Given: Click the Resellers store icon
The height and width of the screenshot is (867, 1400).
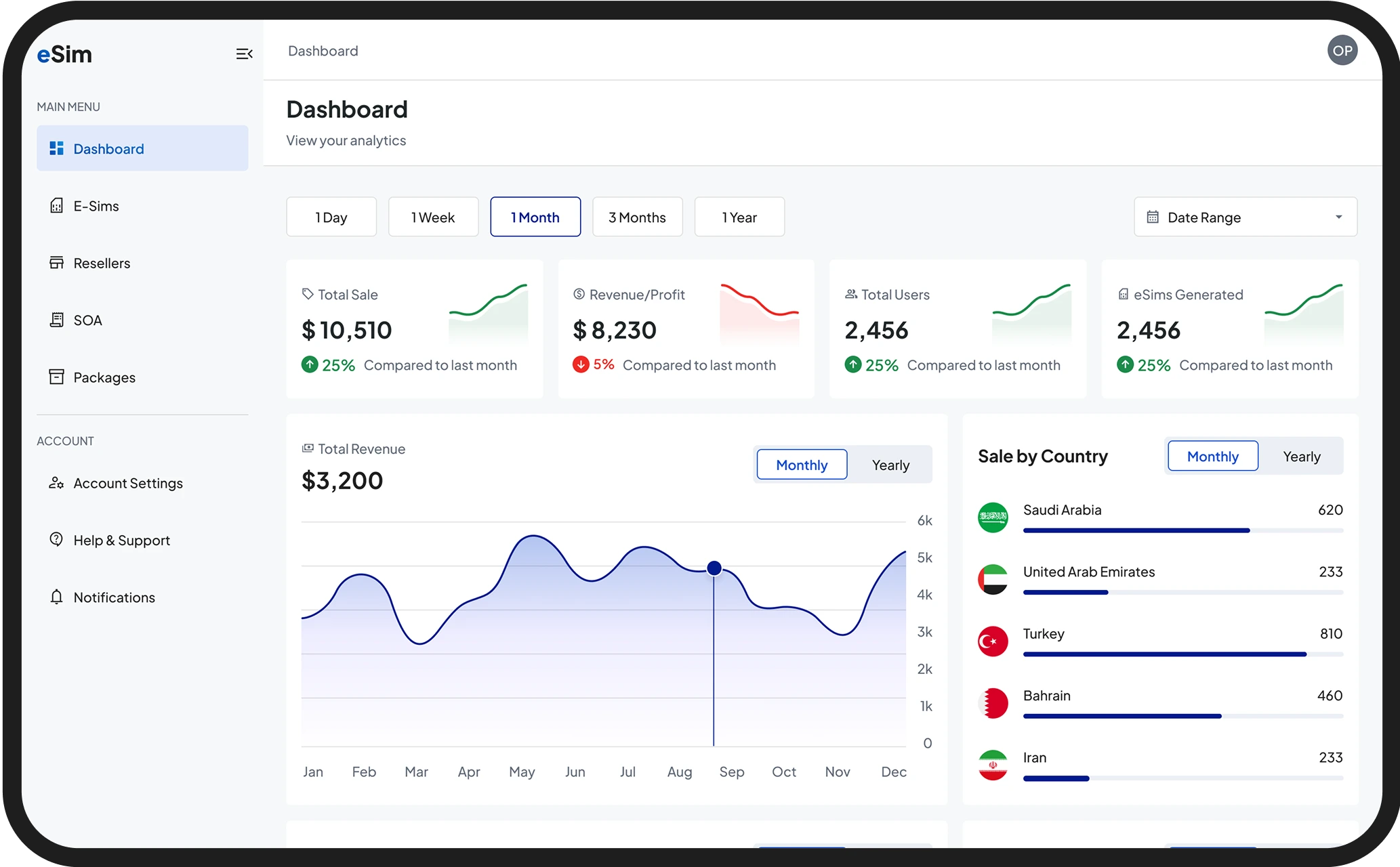Looking at the screenshot, I should [57, 263].
